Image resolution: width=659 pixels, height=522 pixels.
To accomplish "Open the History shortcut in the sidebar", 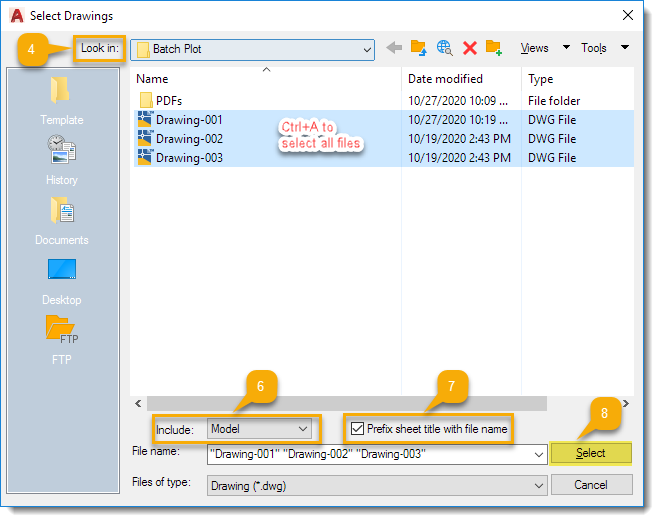I will click(61, 161).
